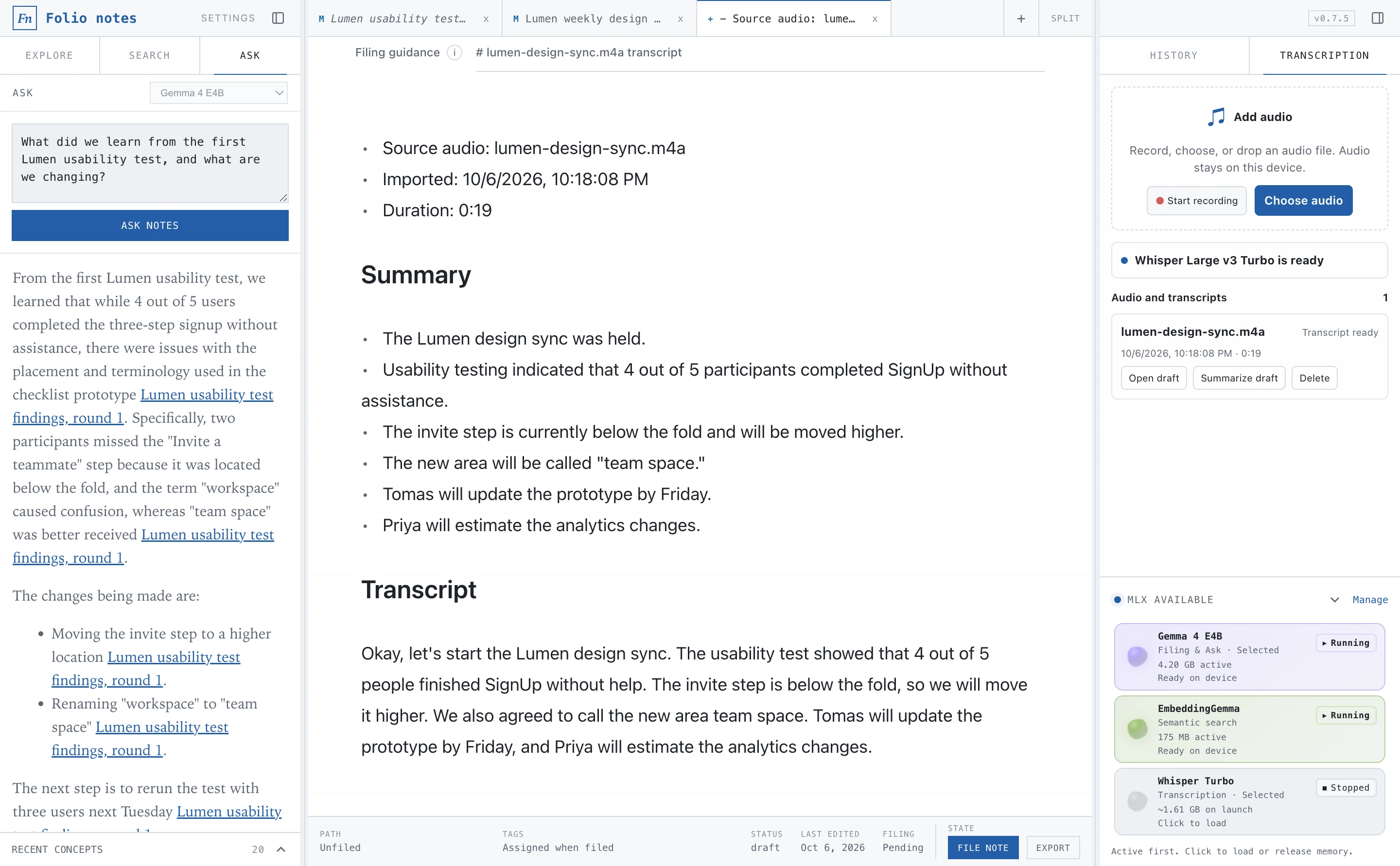
Task: Toggle the left sidebar panel icon
Action: [279, 18]
